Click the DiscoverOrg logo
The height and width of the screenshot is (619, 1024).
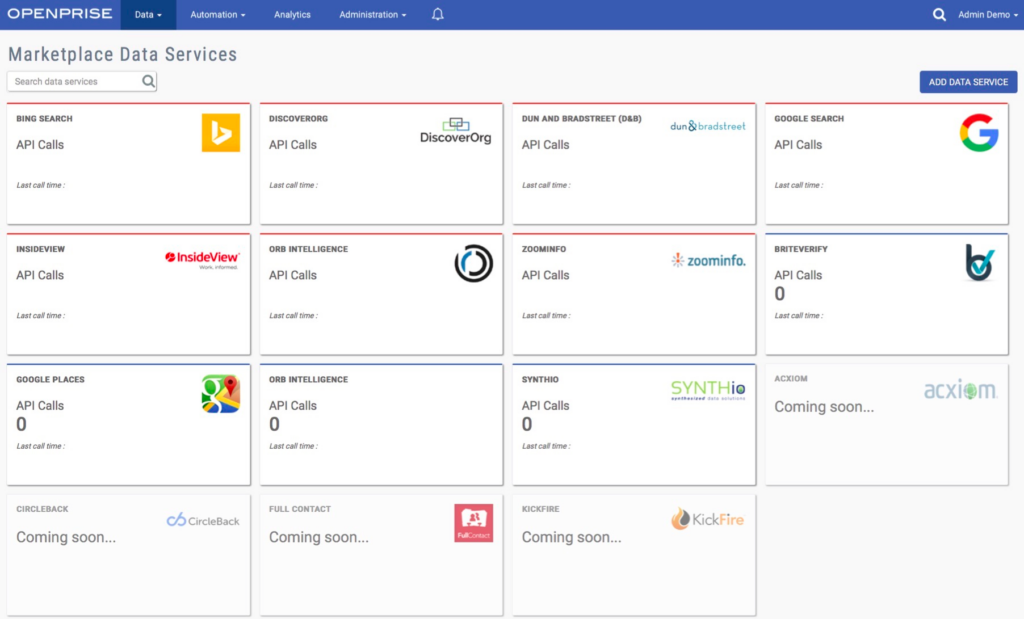(x=455, y=131)
